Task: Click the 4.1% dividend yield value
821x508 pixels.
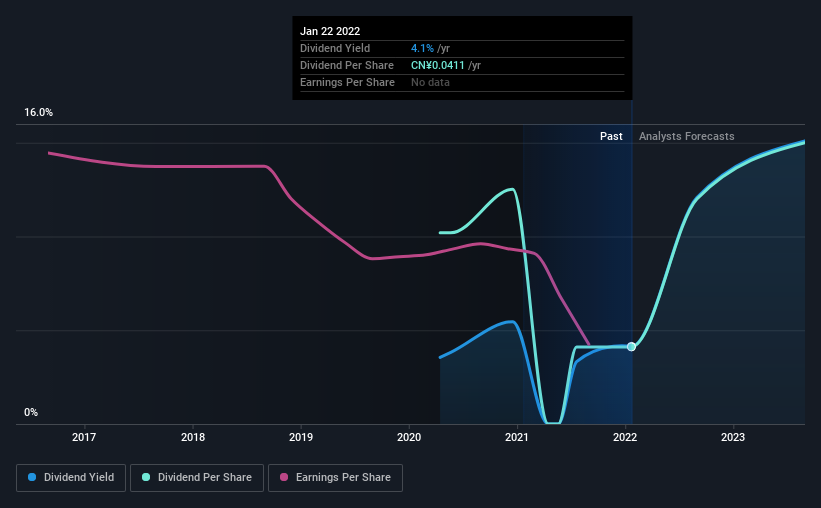Action: tap(422, 48)
